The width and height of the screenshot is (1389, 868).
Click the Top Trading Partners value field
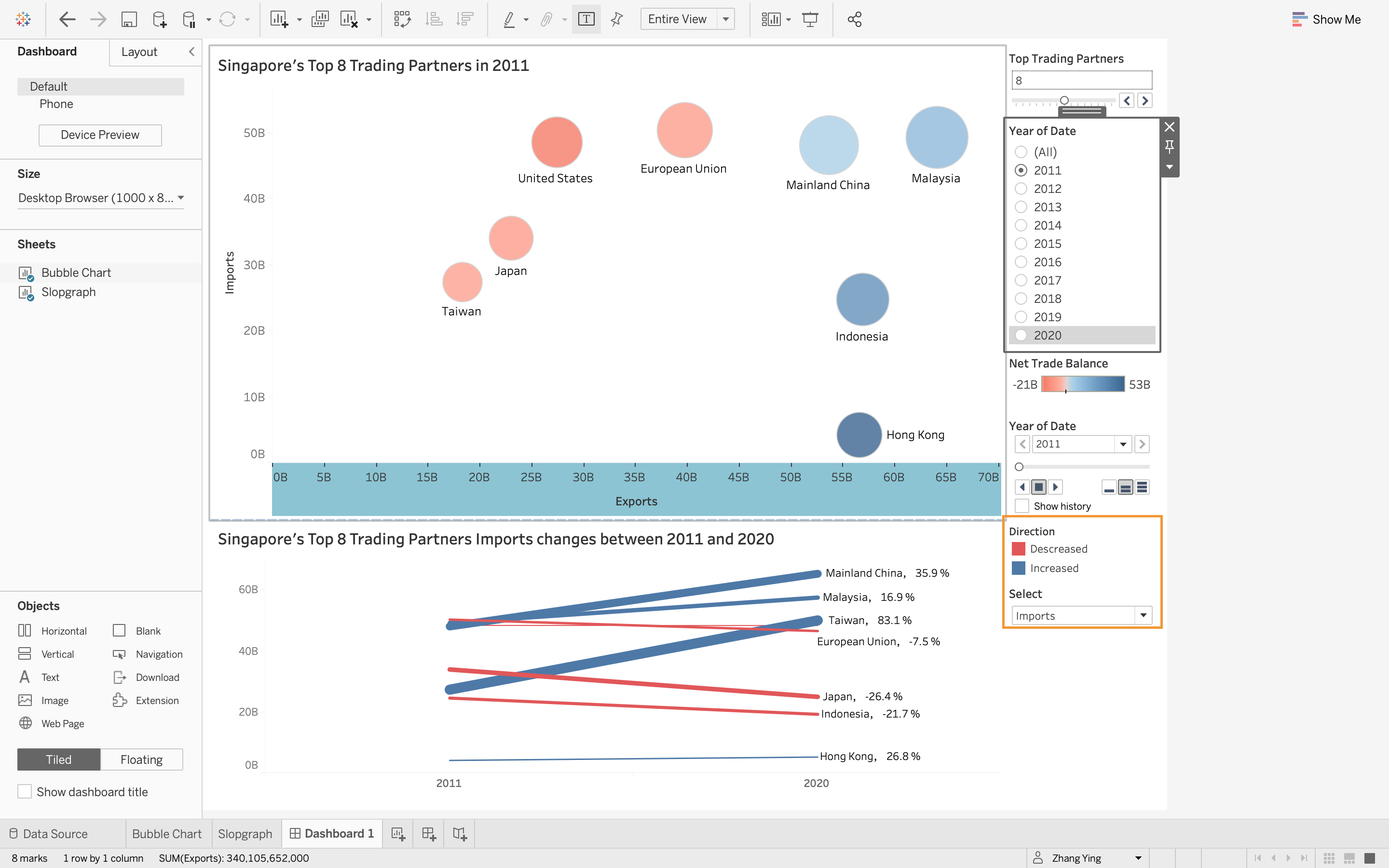tap(1081, 81)
